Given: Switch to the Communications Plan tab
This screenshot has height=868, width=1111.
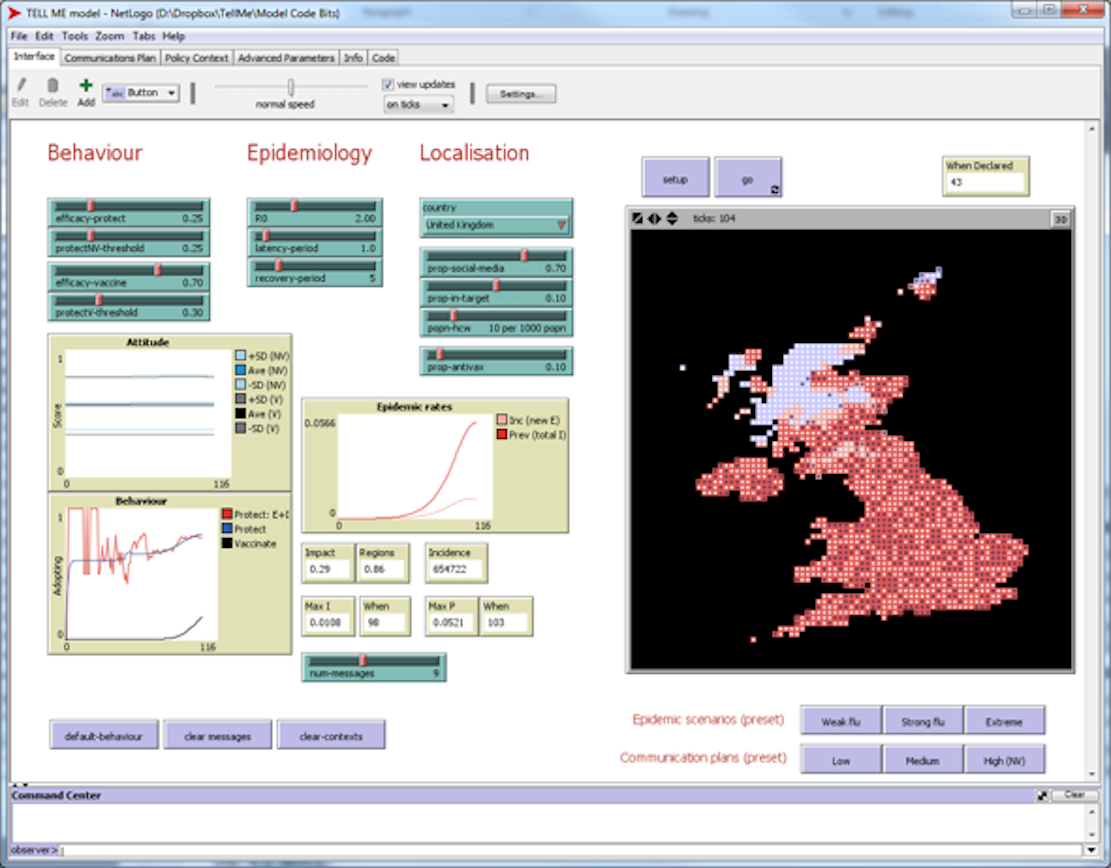Looking at the screenshot, I should pos(110,58).
